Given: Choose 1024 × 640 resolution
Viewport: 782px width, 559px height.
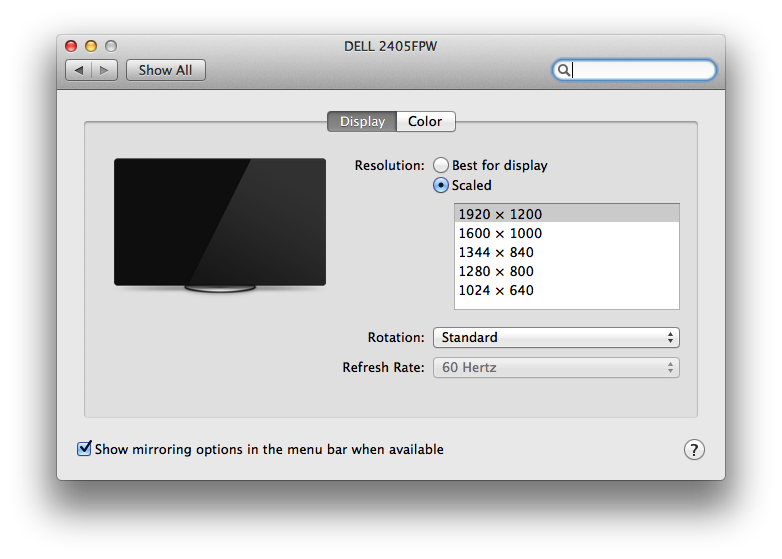Looking at the screenshot, I should click(x=567, y=290).
